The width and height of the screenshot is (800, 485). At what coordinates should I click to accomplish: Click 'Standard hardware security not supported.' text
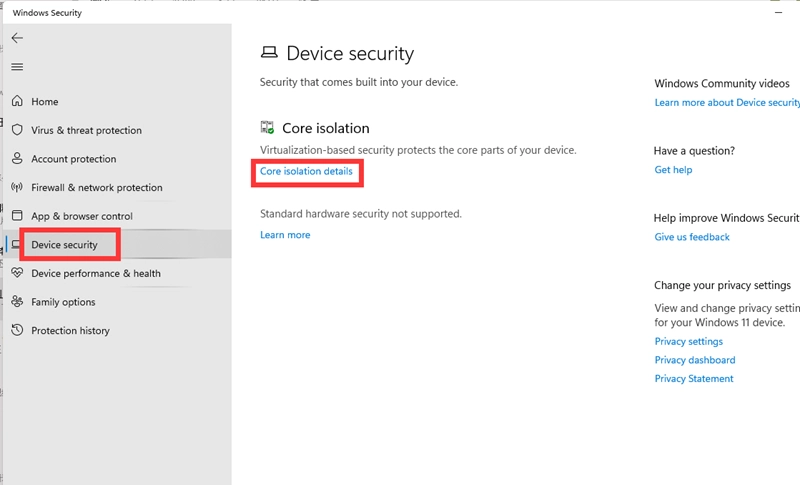coord(361,214)
